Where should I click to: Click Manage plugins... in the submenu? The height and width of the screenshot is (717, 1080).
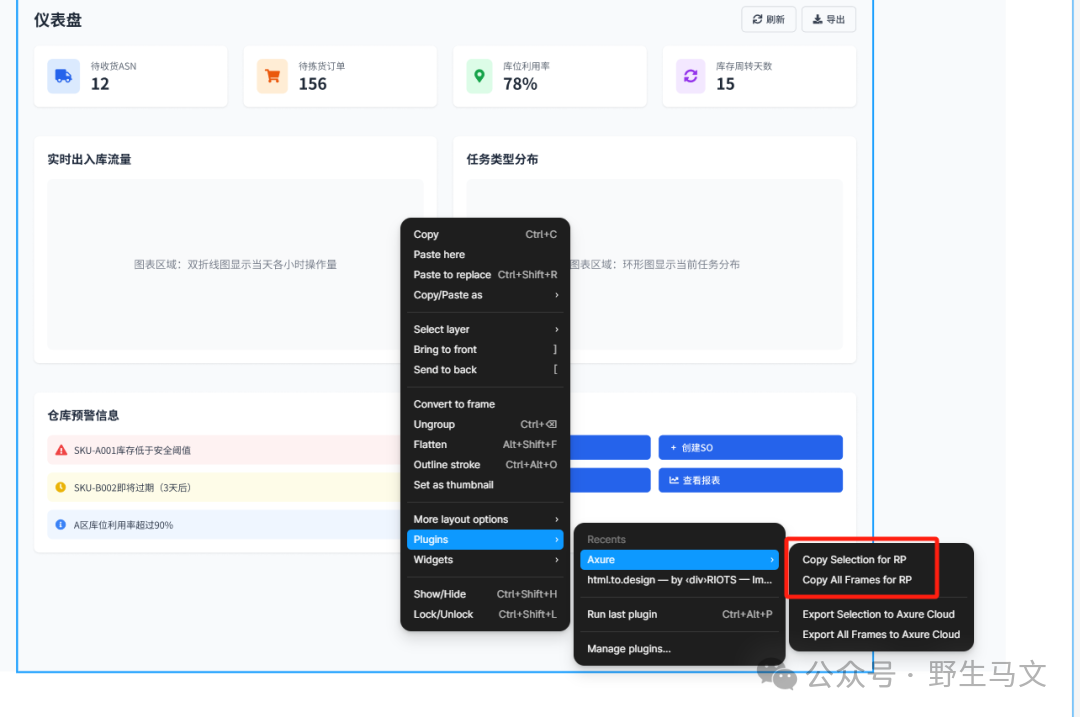pos(629,649)
